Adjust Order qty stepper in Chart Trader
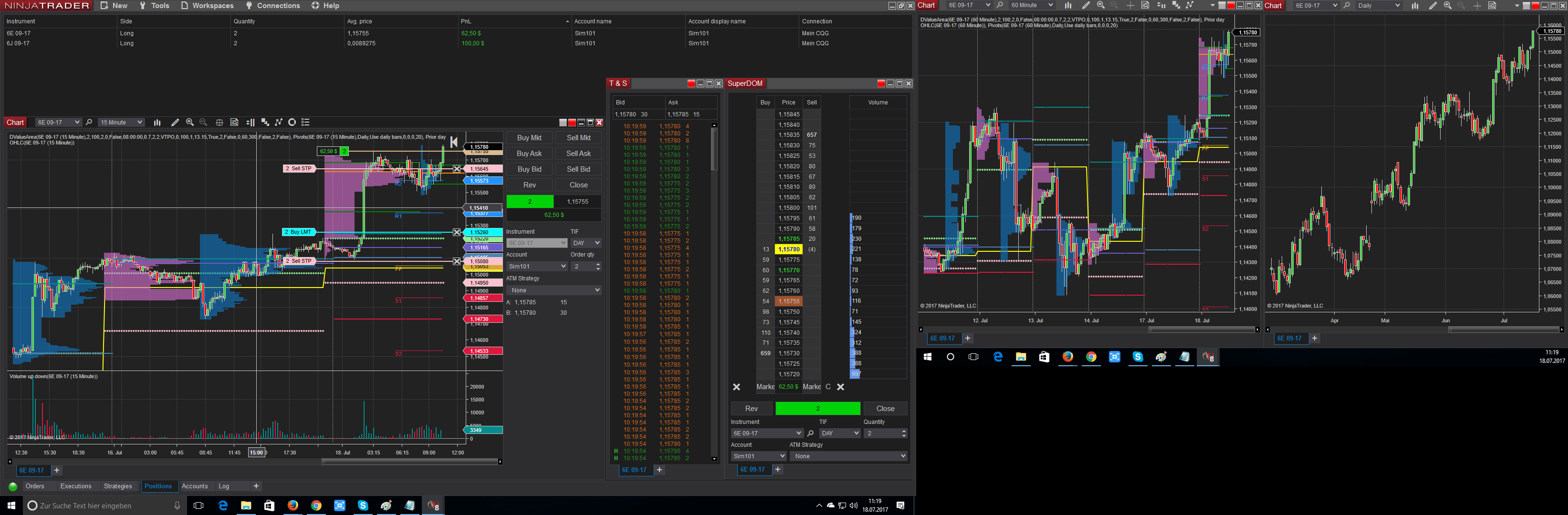The width and height of the screenshot is (1568, 515). (x=598, y=266)
